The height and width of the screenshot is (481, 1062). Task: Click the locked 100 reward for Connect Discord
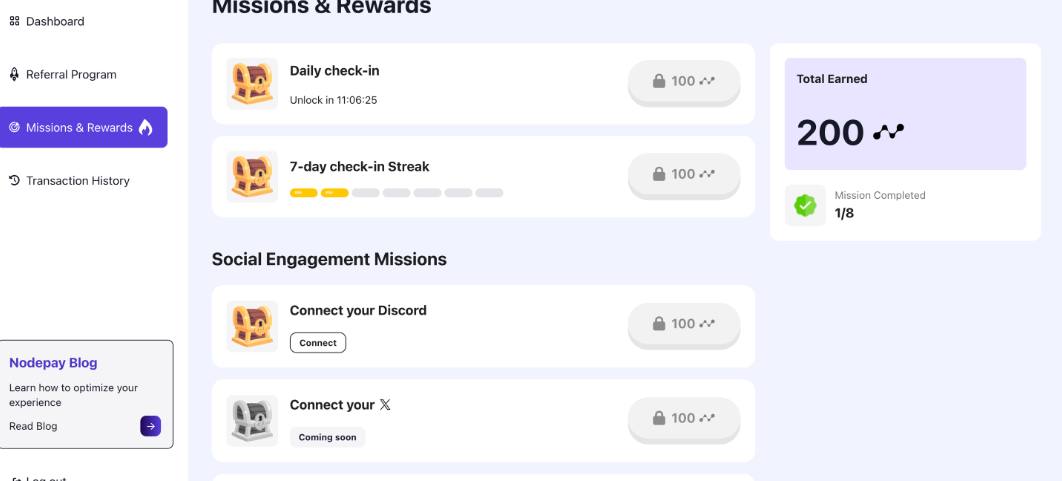684,325
